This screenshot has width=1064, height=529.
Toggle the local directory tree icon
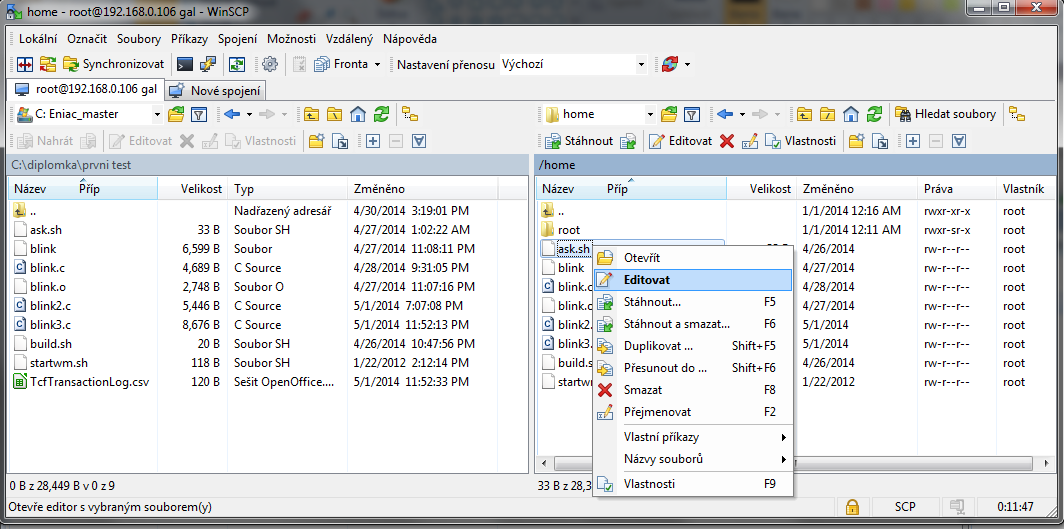[x=410, y=114]
